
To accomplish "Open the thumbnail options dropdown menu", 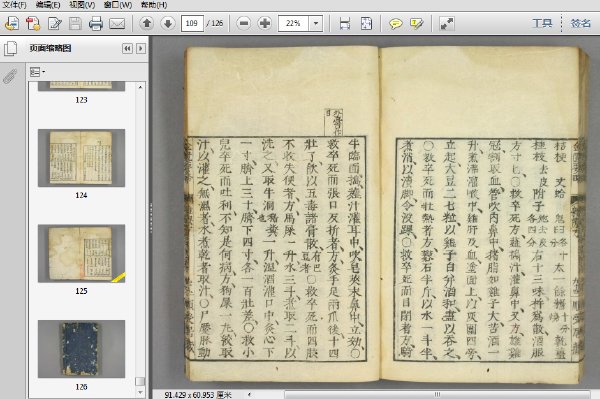I will [38, 72].
